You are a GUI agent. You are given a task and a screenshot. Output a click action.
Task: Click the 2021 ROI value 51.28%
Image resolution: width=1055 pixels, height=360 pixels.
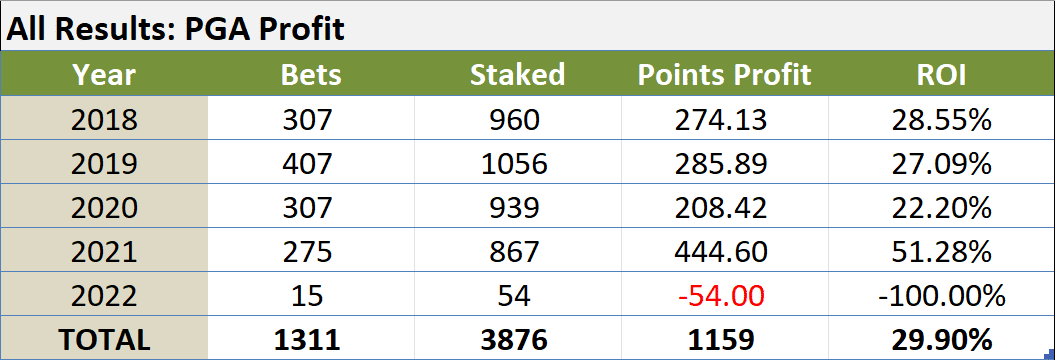(941, 251)
